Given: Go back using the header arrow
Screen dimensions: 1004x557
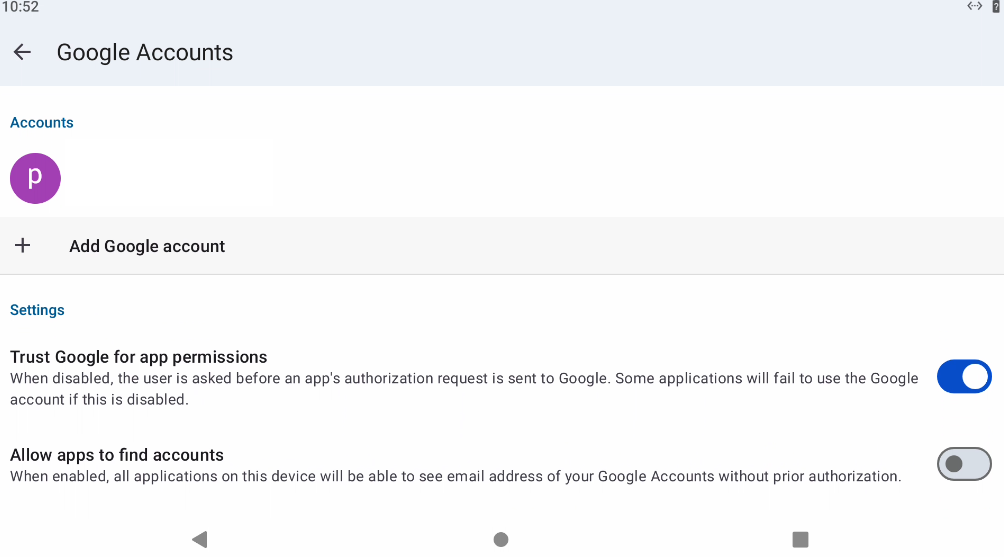Looking at the screenshot, I should [22, 52].
